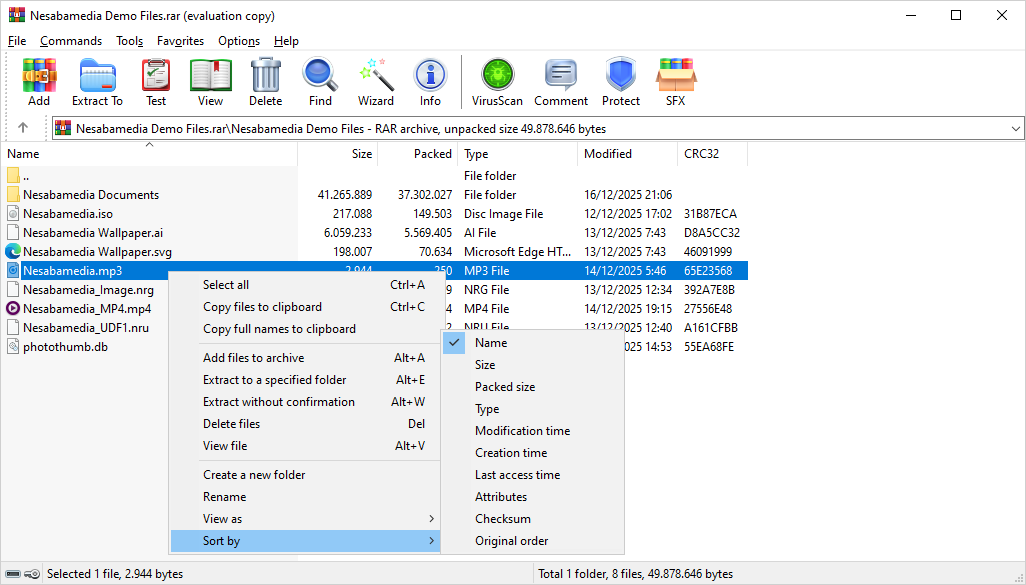Open the Extract To tool
This screenshot has width=1026, height=585.
click(97, 82)
